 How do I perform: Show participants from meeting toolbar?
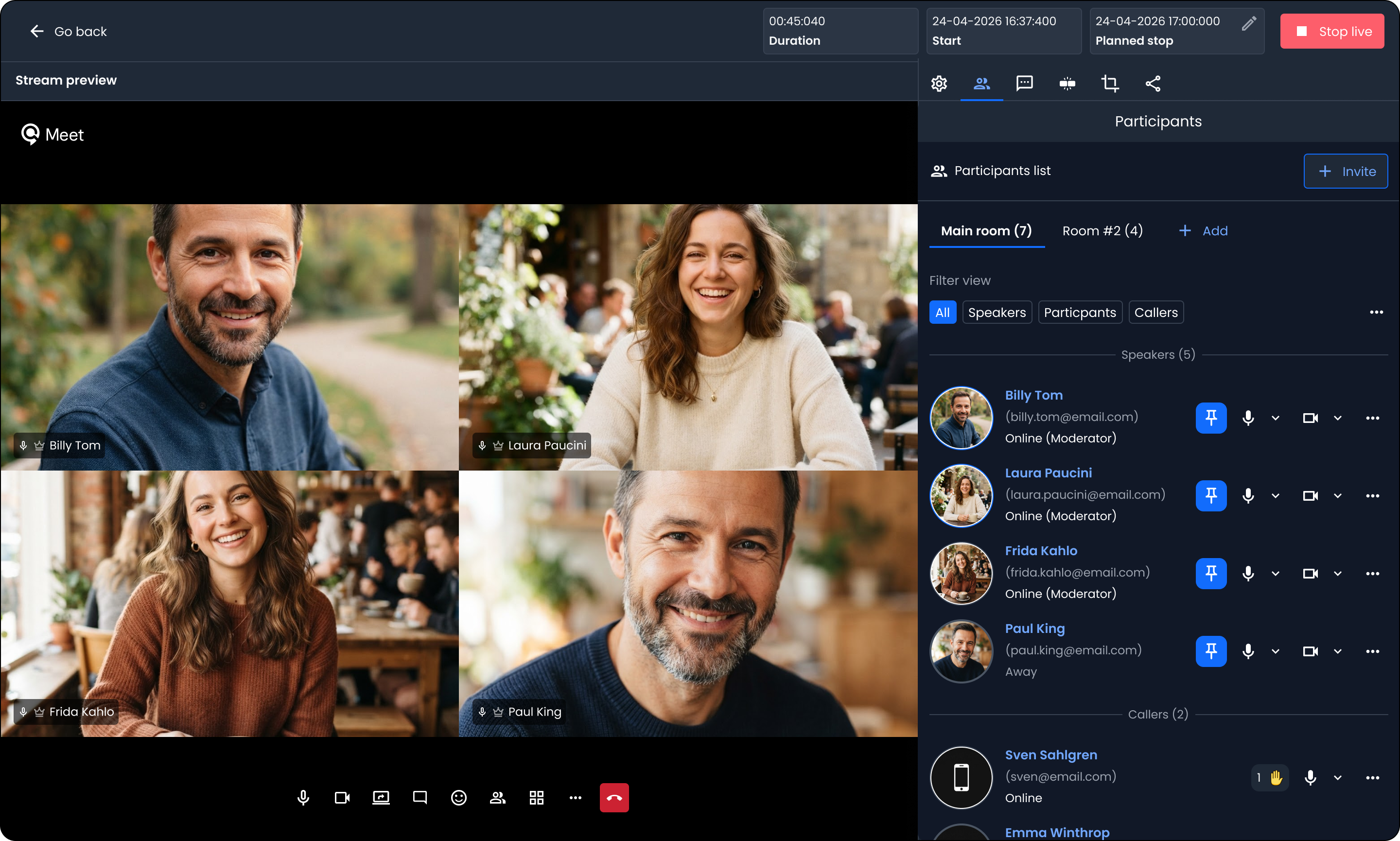[x=497, y=797]
